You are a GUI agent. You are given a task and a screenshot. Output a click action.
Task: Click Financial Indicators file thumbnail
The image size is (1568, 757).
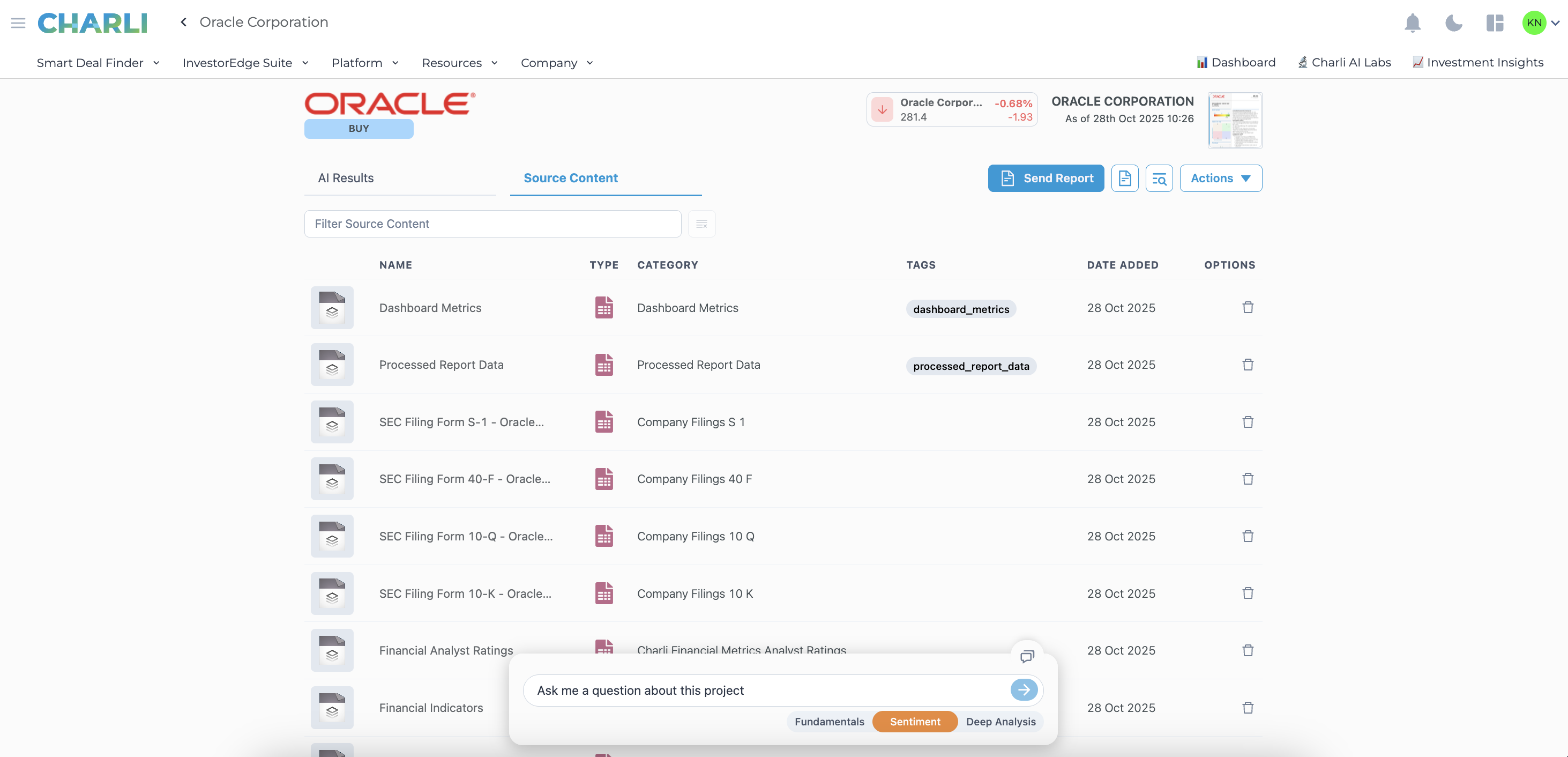click(332, 708)
